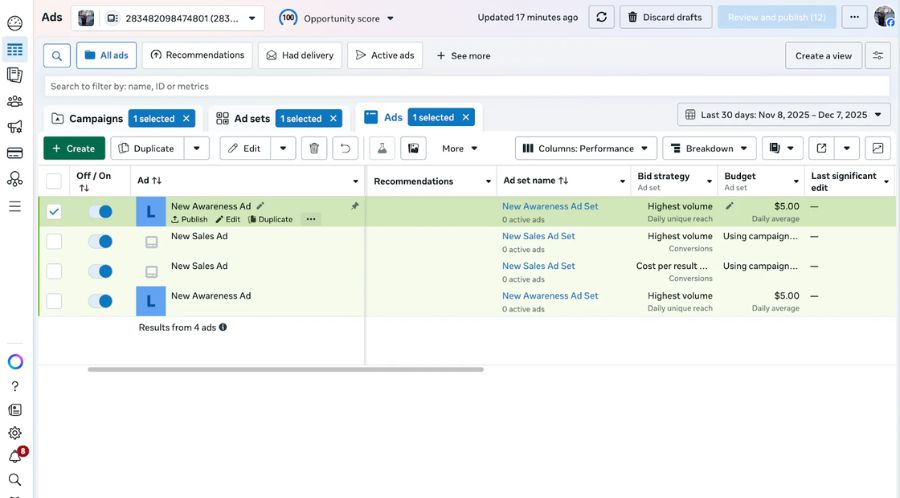Toggle the second New Sales Ad on/off switch
This screenshot has height=498, width=900.
100,271
